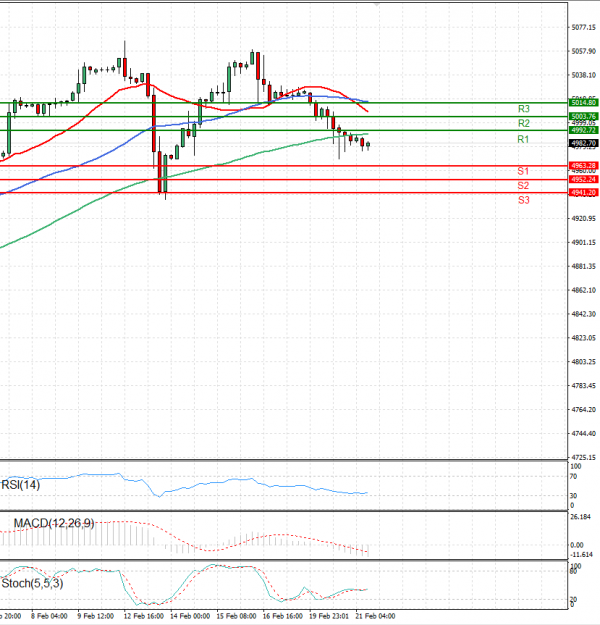Viewport: 600px width, 625px height.
Task: Click the 4901.15 price axis value
Action: click(x=584, y=242)
